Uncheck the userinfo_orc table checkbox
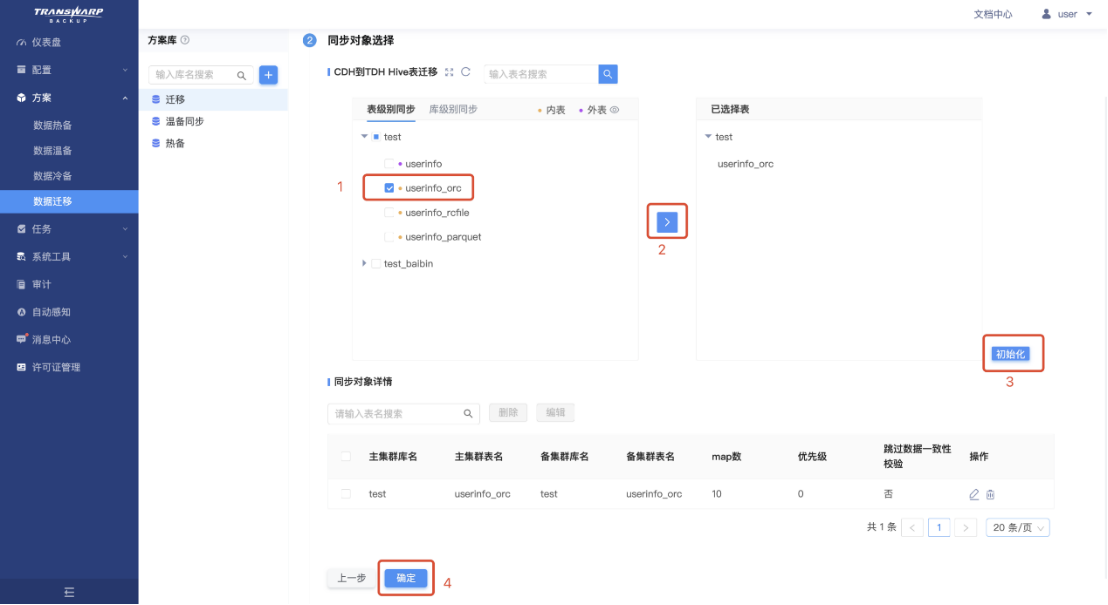Viewport: 1108px width, 605px height. tap(389, 188)
